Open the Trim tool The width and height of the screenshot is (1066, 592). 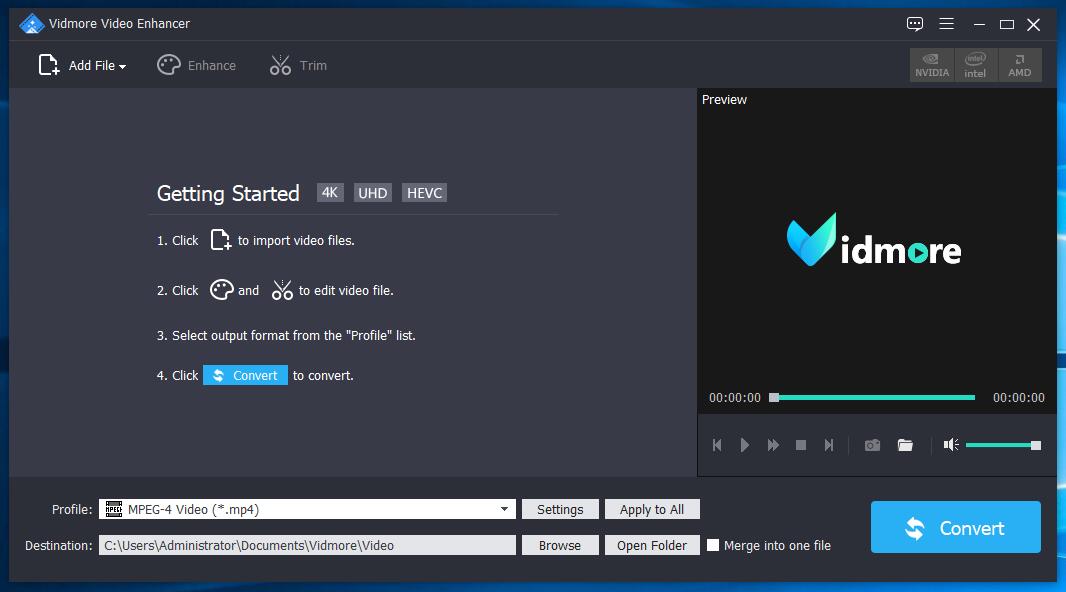298,65
